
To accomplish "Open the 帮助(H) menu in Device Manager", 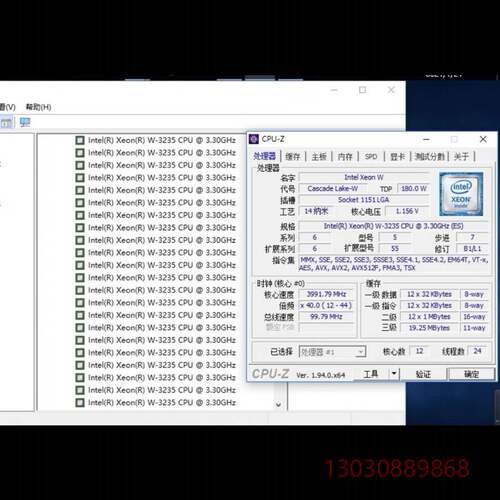I will pos(38,107).
